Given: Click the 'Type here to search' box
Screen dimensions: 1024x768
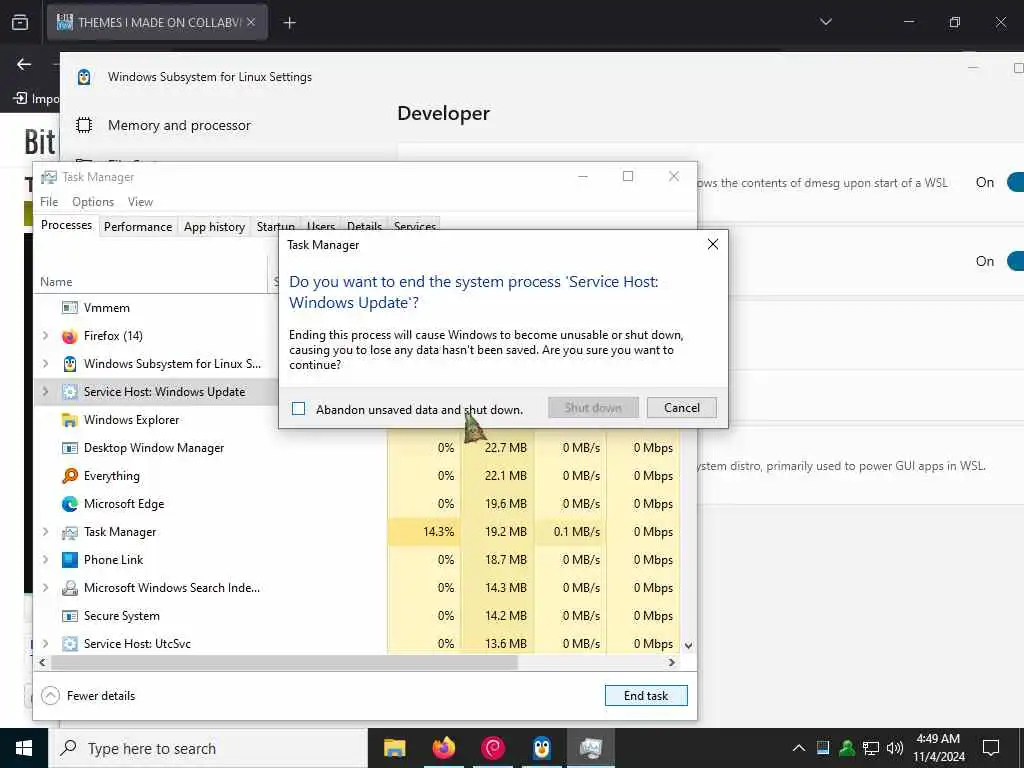Looking at the screenshot, I should coord(208,748).
